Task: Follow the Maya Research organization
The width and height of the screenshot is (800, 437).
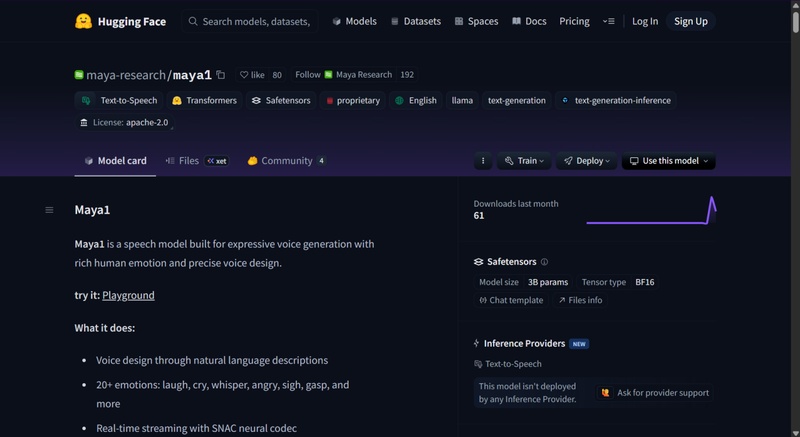Action: point(308,75)
